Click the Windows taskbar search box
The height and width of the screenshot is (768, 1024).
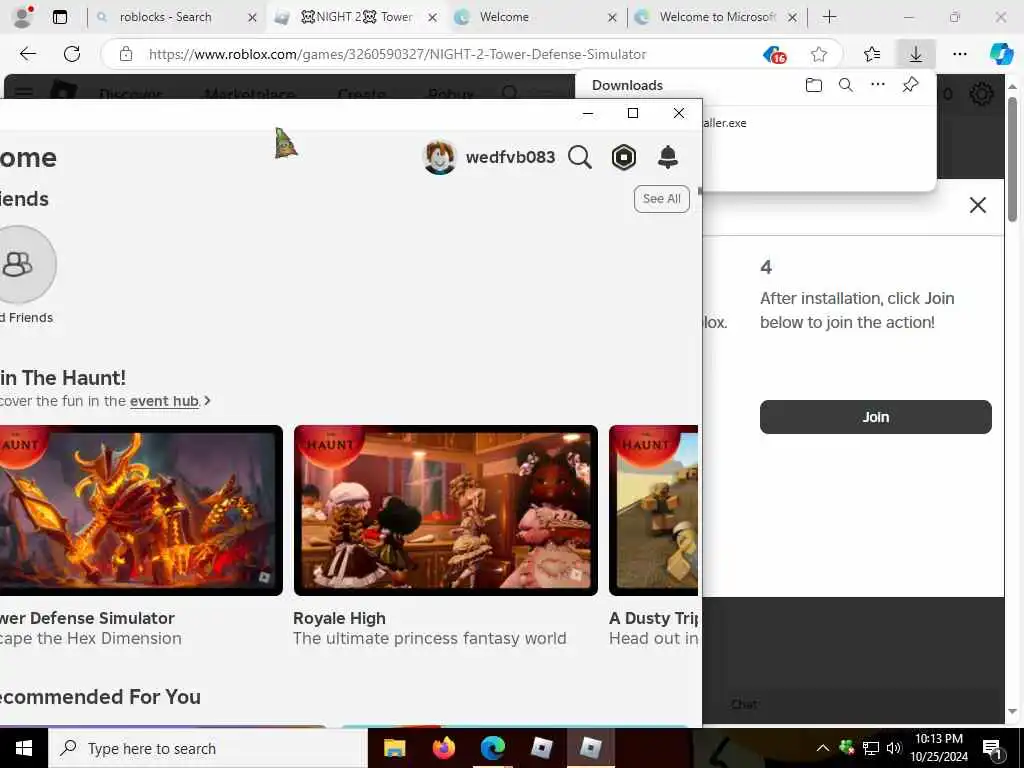point(208,748)
